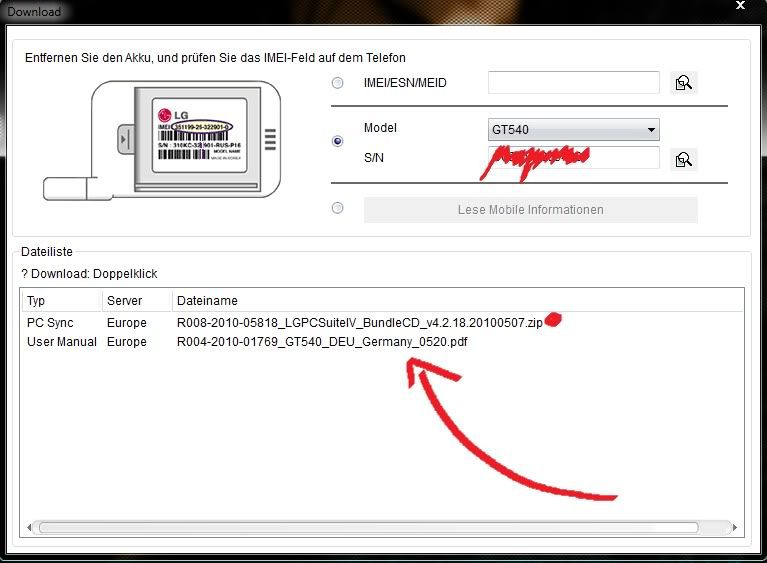
Task: Click Europe in the User Manual row
Action: coord(127,341)
